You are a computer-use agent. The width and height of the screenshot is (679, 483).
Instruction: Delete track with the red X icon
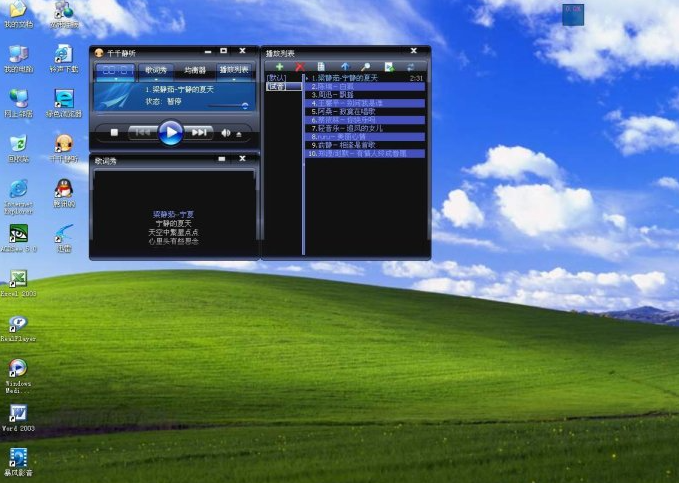tap(298, 66)
